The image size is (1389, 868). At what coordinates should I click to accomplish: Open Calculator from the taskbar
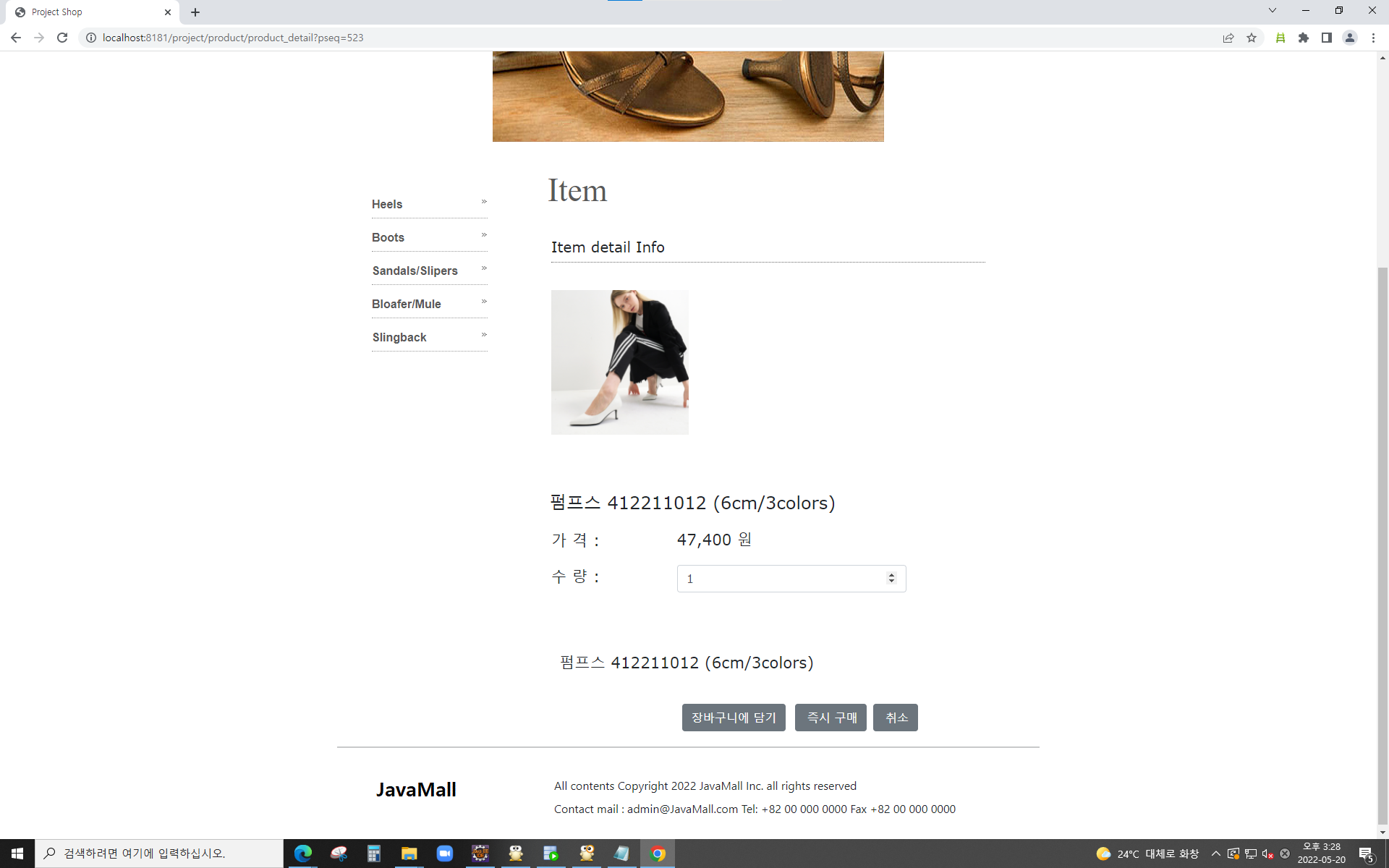(373, 854)
